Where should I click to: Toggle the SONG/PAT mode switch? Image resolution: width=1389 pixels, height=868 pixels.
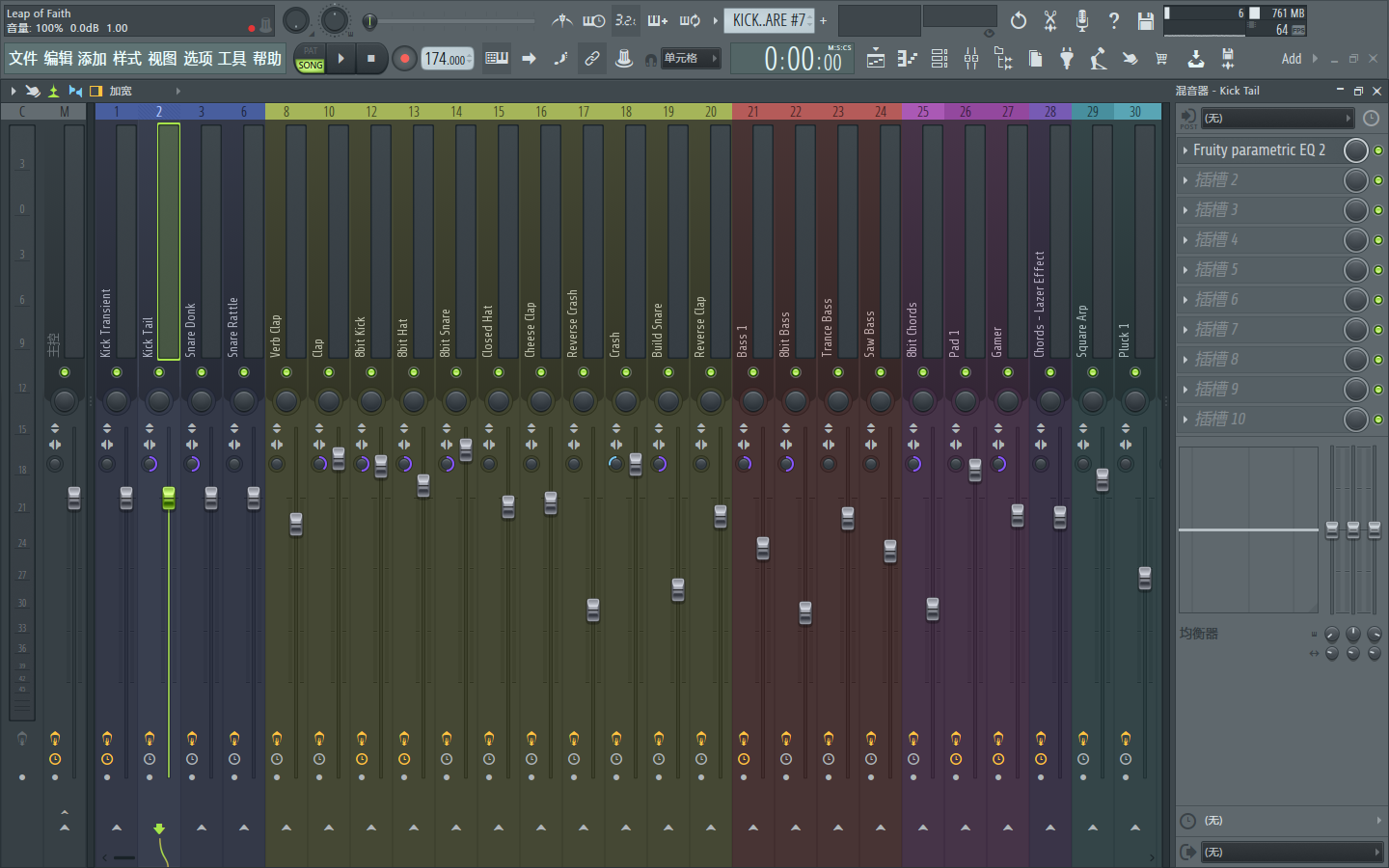tap(310, 59)
